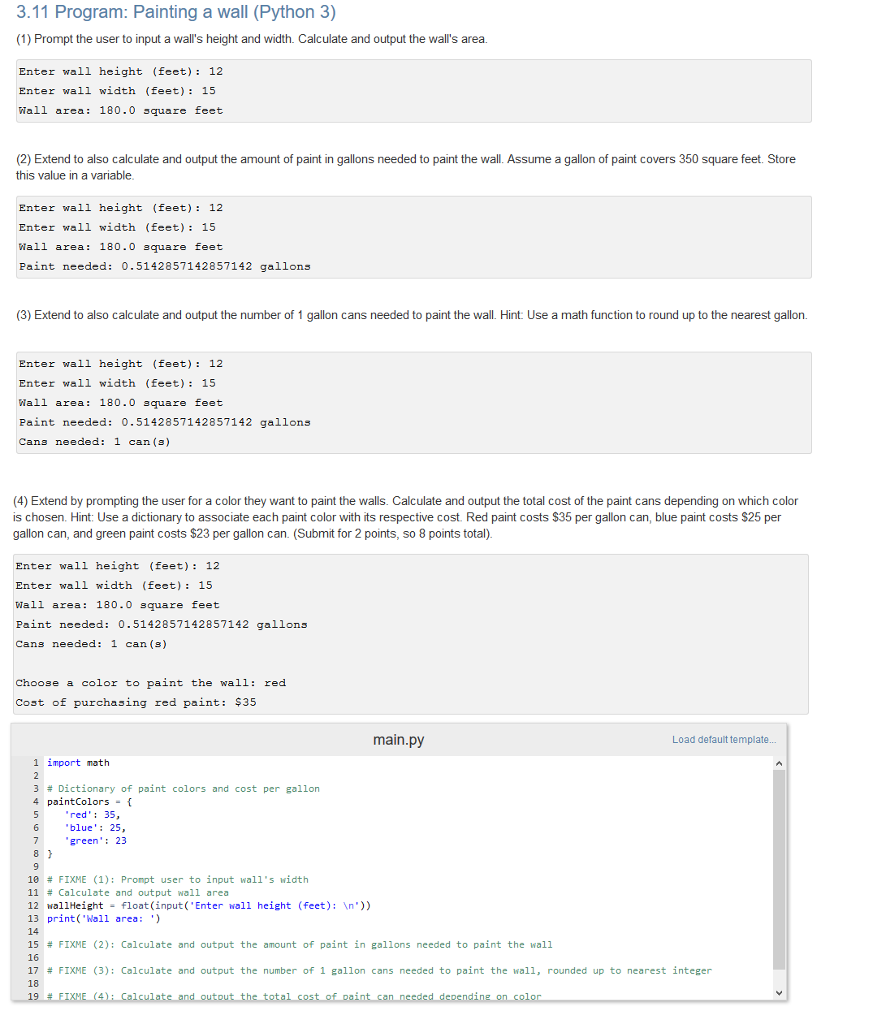Click the up arrow on the editor scrollbar
The width and height of the screenshot is (873, 1024).
(777, 761)
